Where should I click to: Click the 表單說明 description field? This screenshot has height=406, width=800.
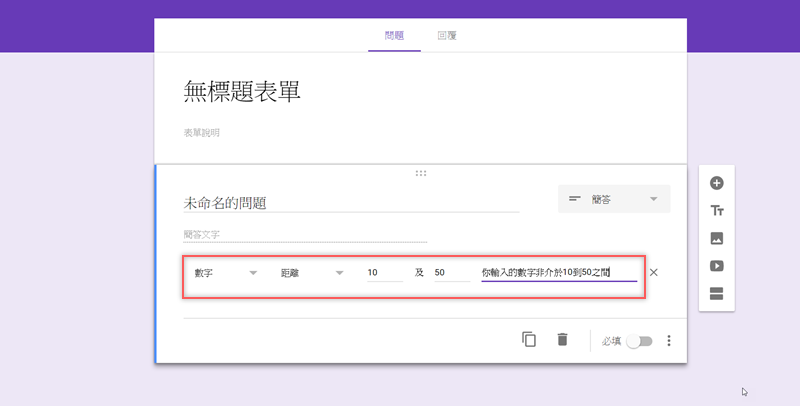click(202, 132)
